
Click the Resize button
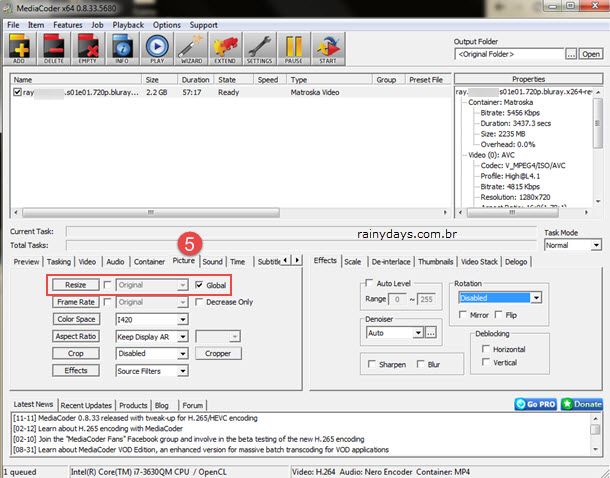tap(75, 285)
